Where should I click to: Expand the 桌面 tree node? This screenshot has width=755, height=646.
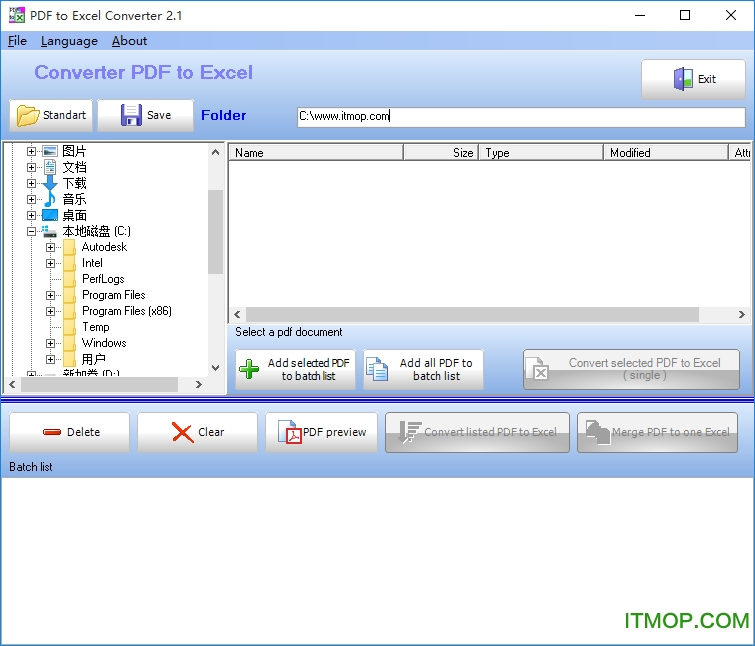[x=31, y=215]
